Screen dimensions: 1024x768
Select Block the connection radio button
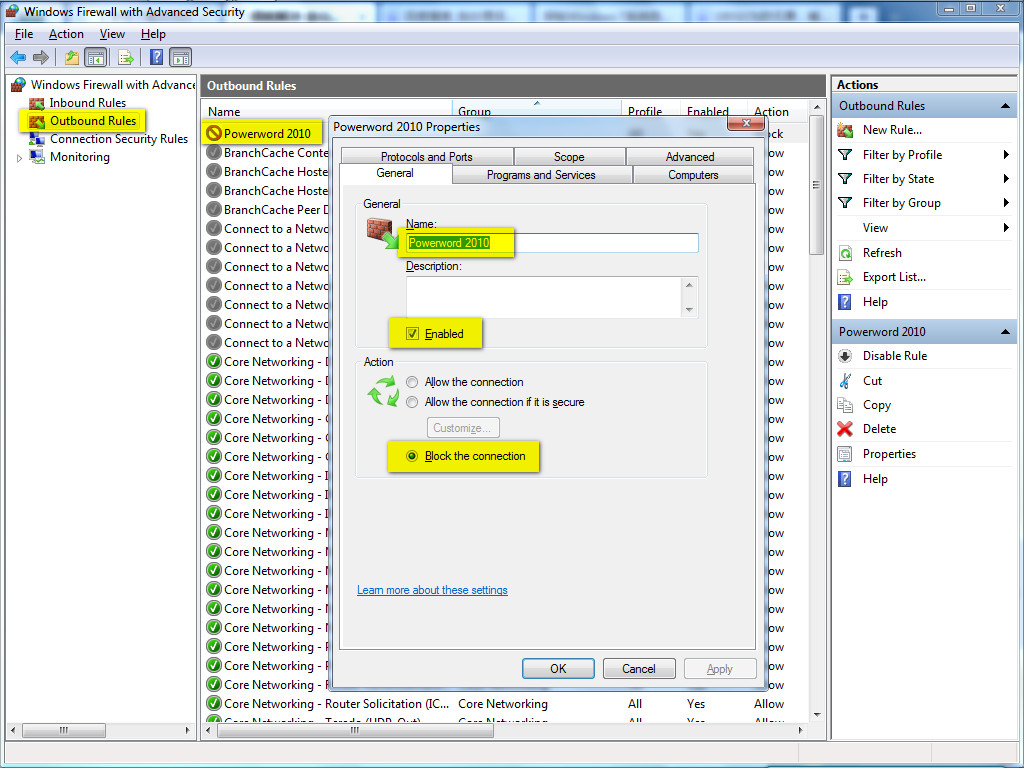coord(412,456)
